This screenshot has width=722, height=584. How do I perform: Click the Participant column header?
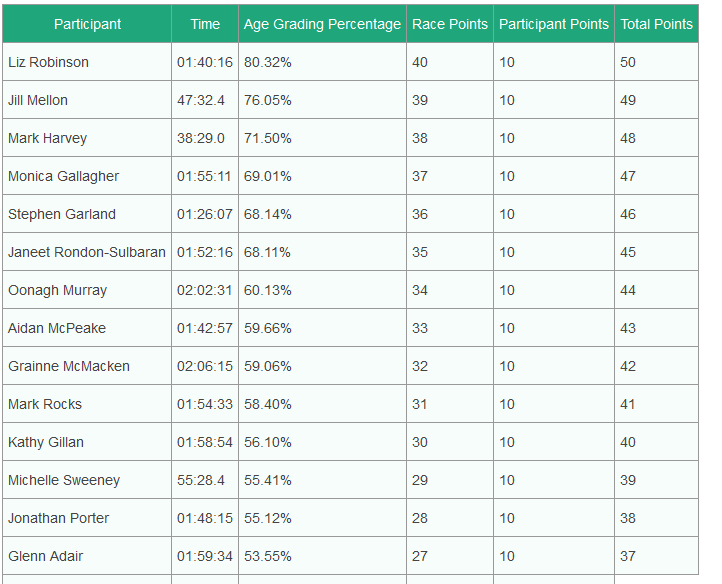(87, 24)
